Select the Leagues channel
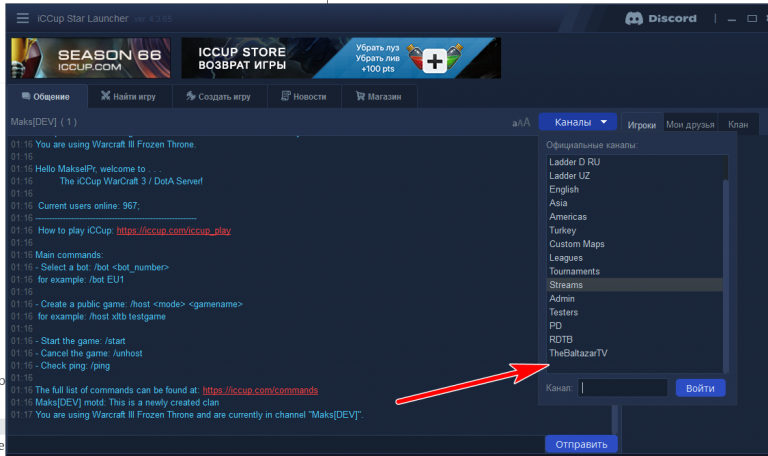The image size is (768, 456). [635, 258]
